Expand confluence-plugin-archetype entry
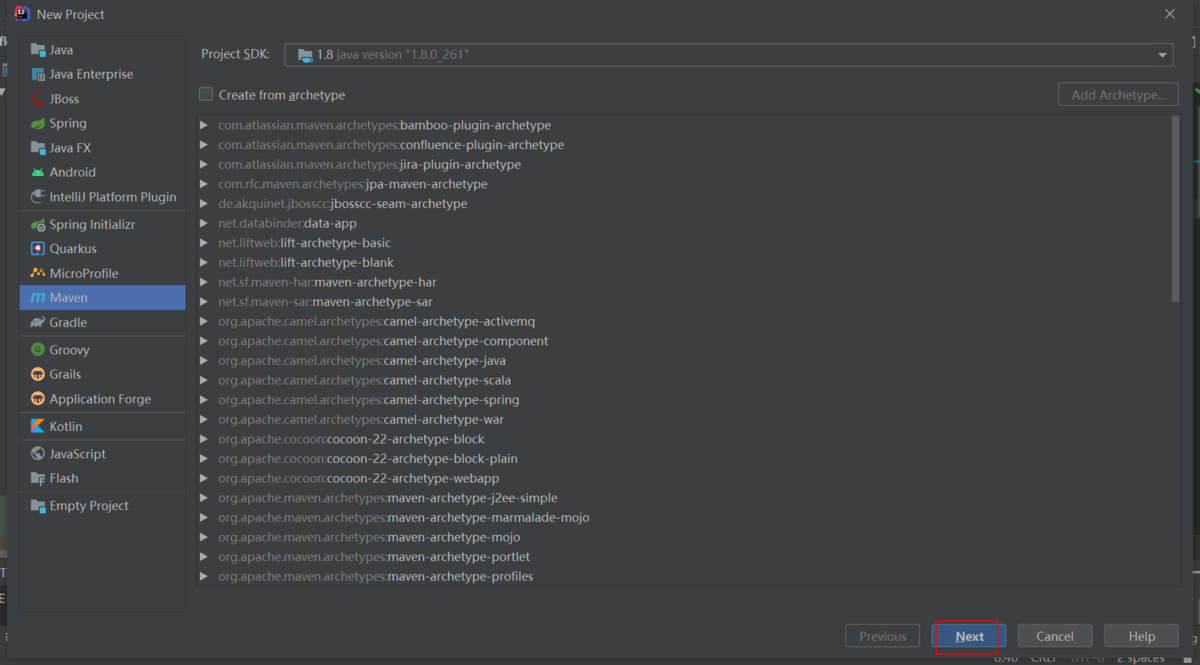 click(204, 145)
